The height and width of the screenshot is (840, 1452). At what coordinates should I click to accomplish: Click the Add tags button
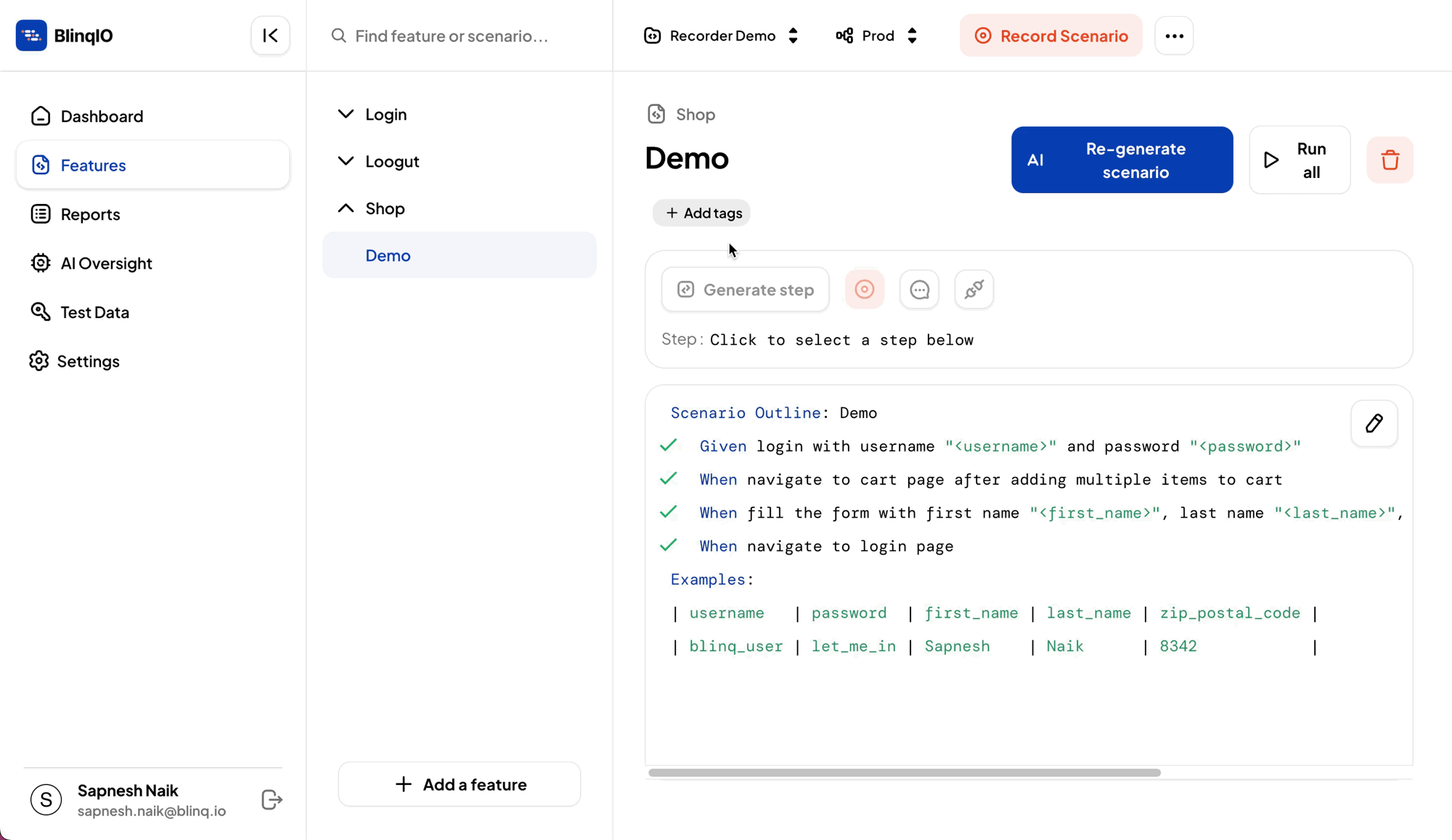[x=703, y=213]
